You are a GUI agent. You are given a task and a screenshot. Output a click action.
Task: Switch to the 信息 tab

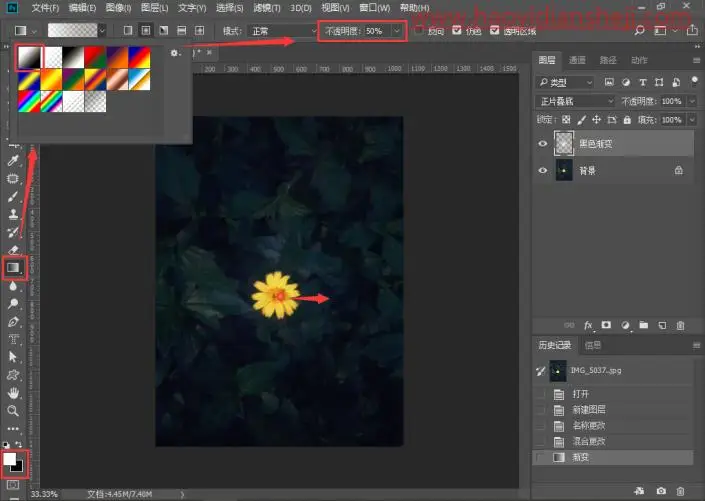pyautogui.click(x=593, y=345)
